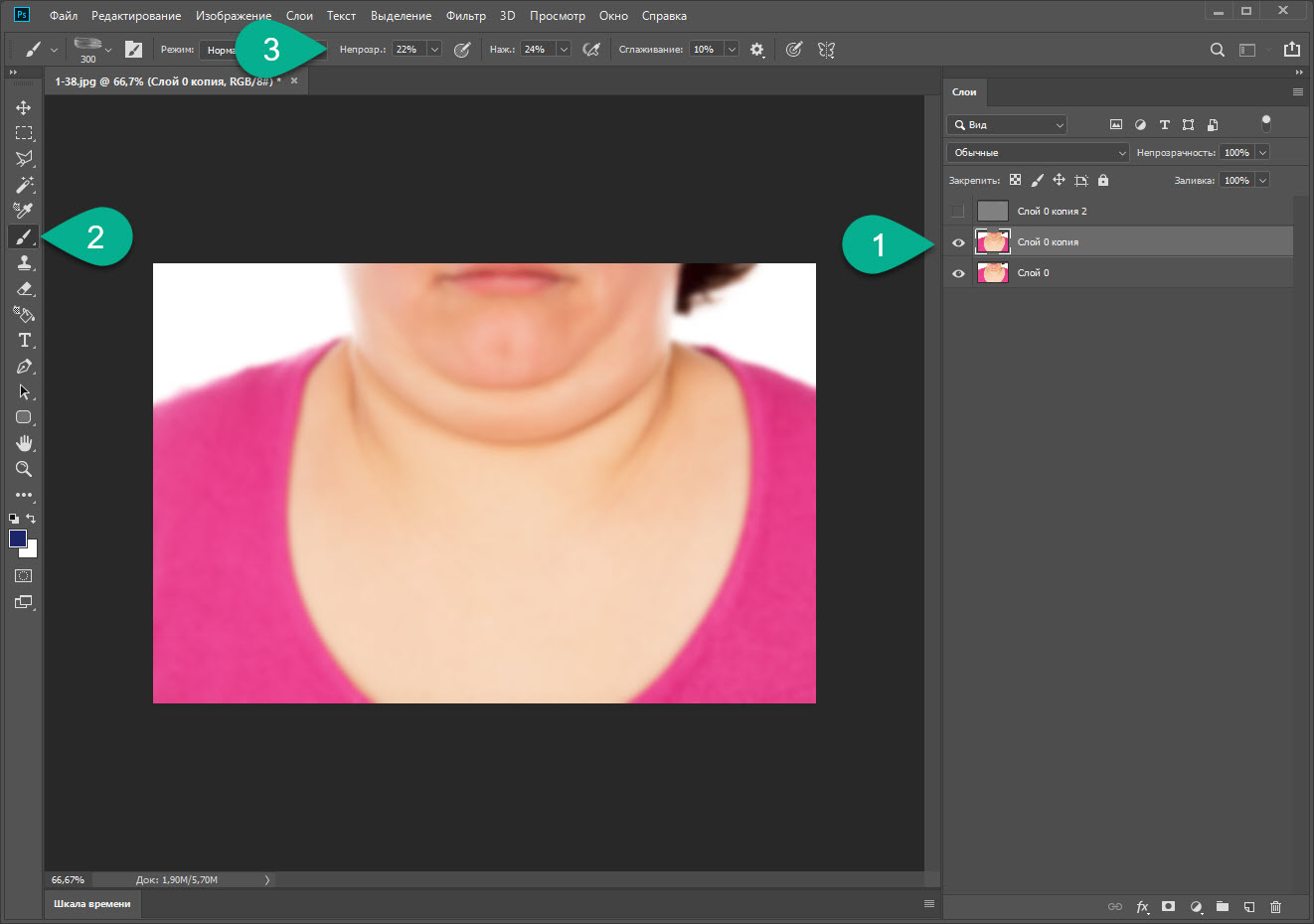Image resolution: width=1314 pixels, height=924 pixels.
Task: Open smoothing options gear
Action: point(757,49)
